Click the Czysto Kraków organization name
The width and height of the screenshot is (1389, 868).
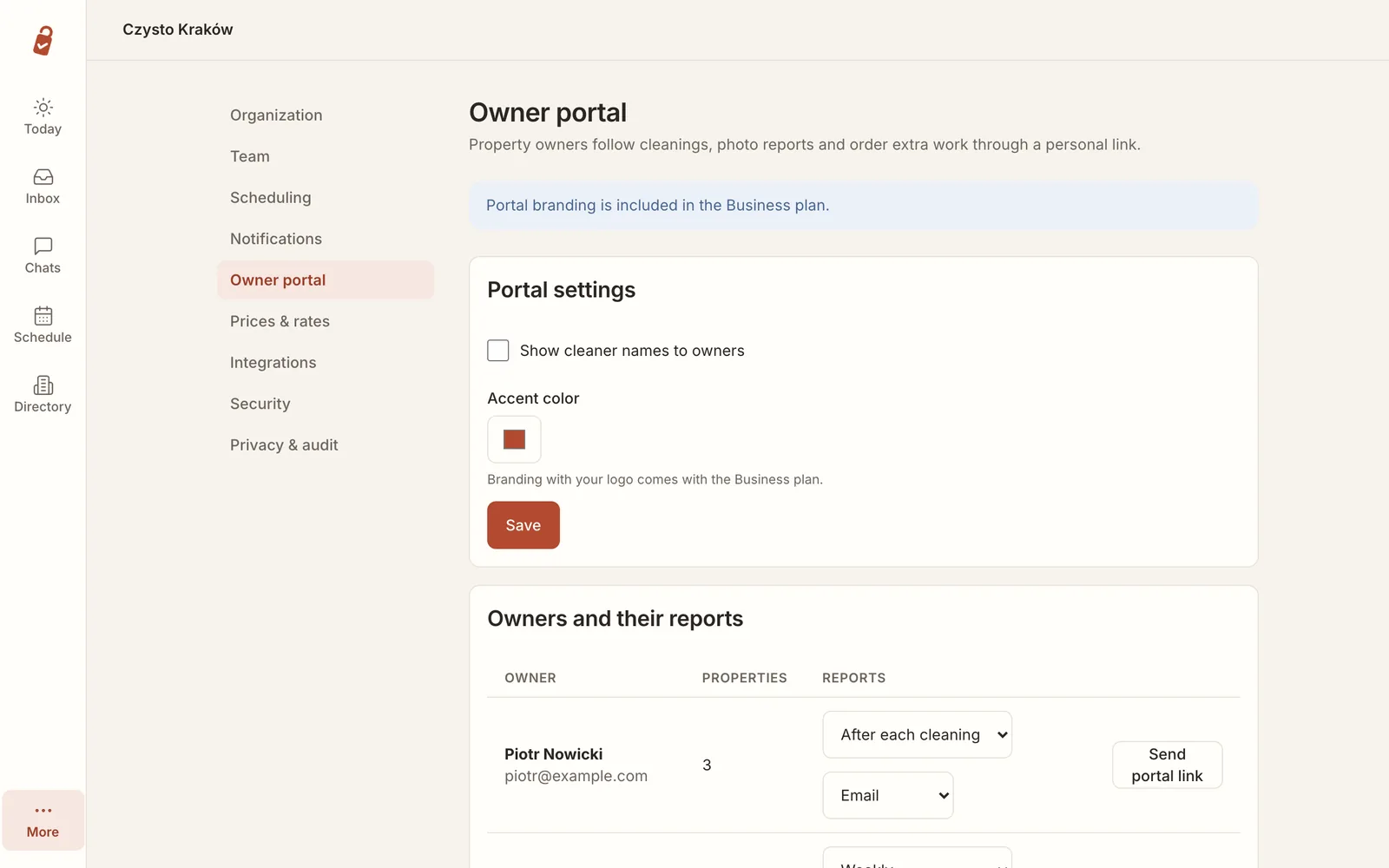tap(178, 30)
